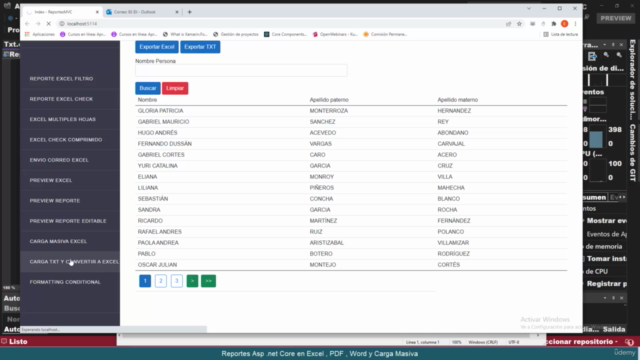Open Lista de lectura reading list

pyautogui.click(x=561, y=34)
